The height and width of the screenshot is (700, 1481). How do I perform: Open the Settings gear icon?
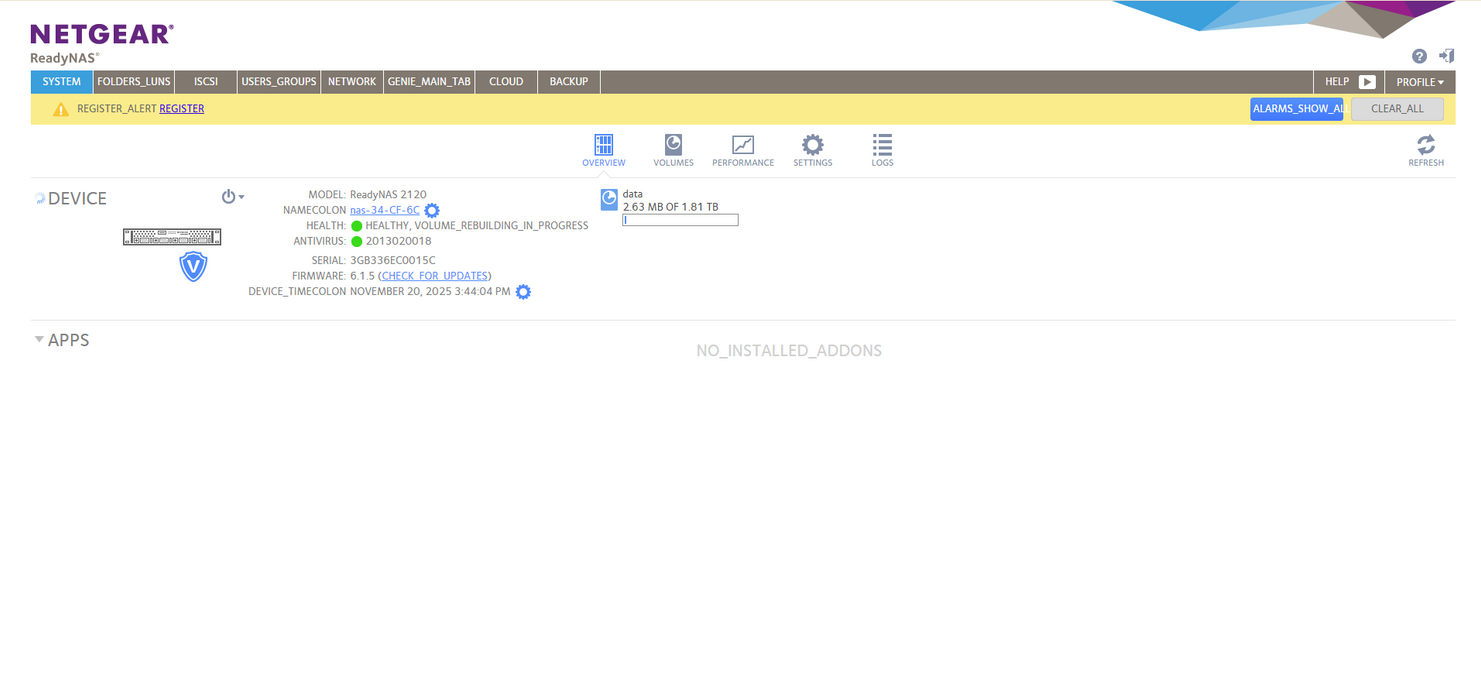tap(812, 145)
